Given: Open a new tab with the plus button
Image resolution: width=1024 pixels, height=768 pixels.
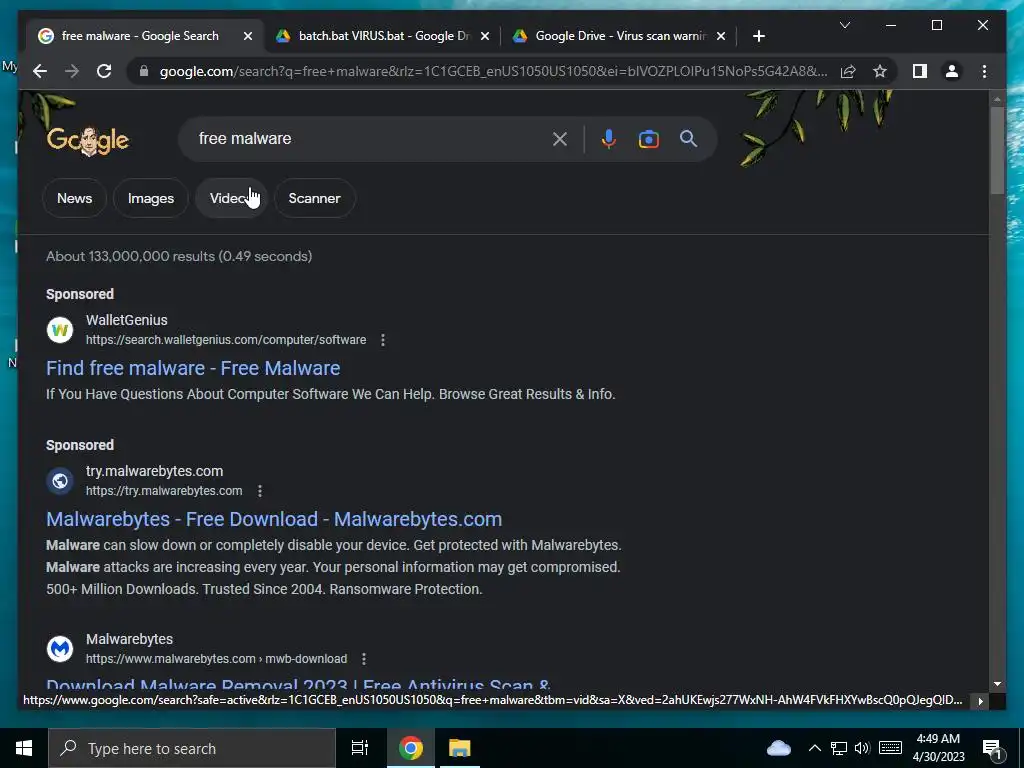Looking at the screenshot, I should (x=758, y=36).
